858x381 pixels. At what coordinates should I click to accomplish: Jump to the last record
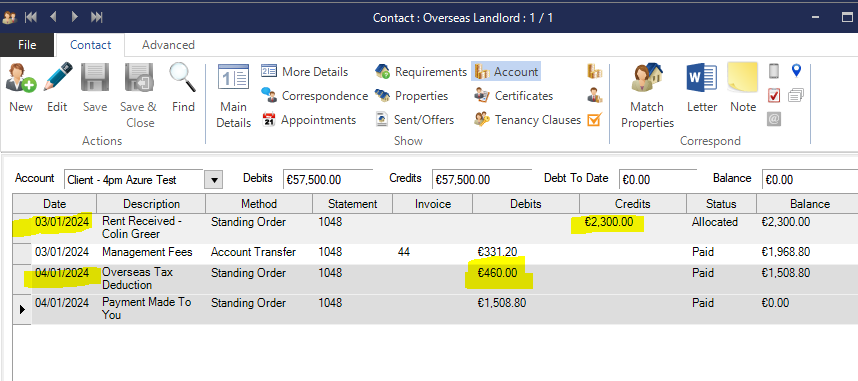tap(97, 17)
